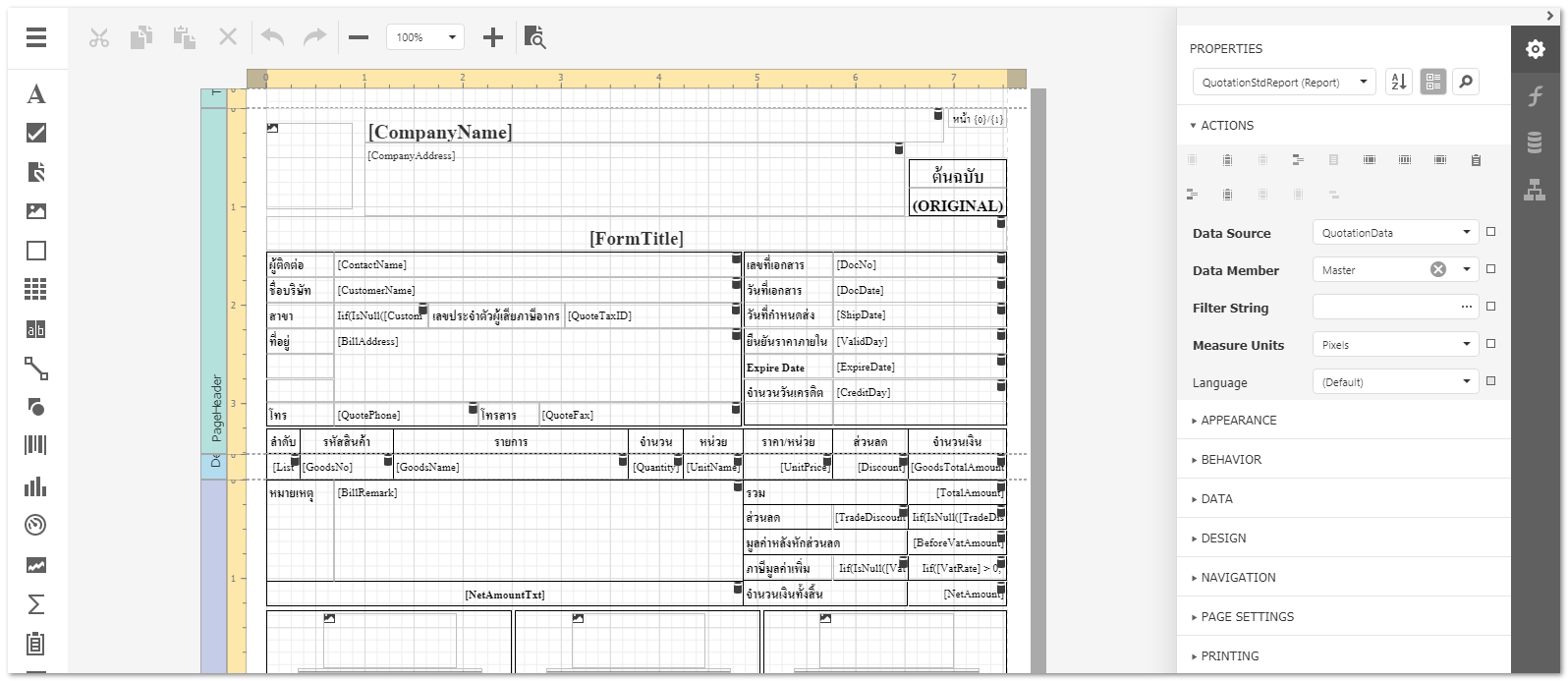Select the Picture Box tool
1568x681 pixels.
click(36, 211)
